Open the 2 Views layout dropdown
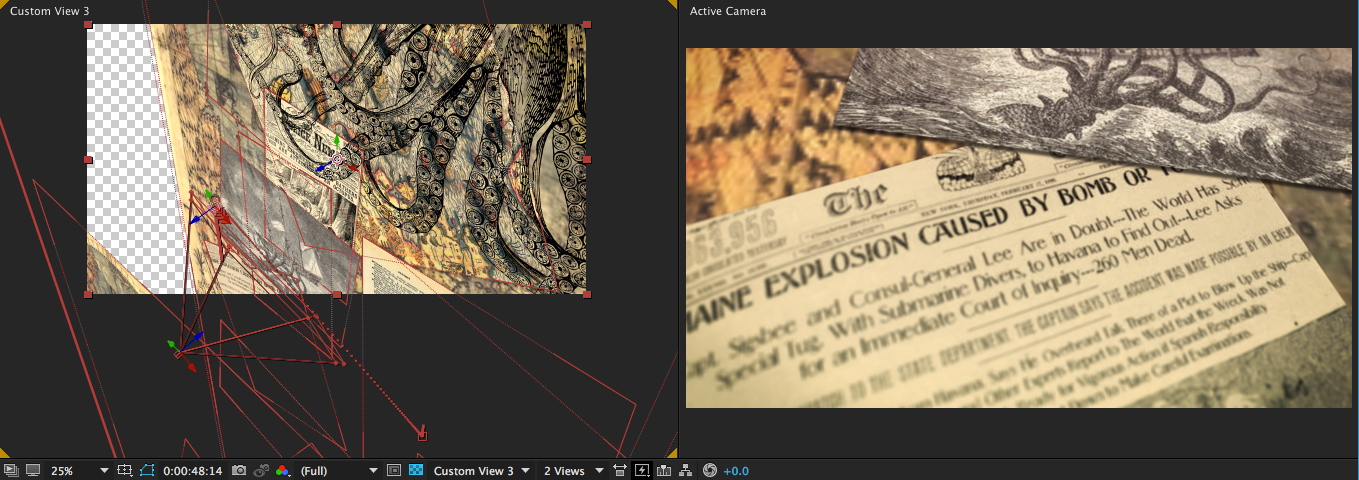Screen dimensions: 1359x480 coord(573,470)
